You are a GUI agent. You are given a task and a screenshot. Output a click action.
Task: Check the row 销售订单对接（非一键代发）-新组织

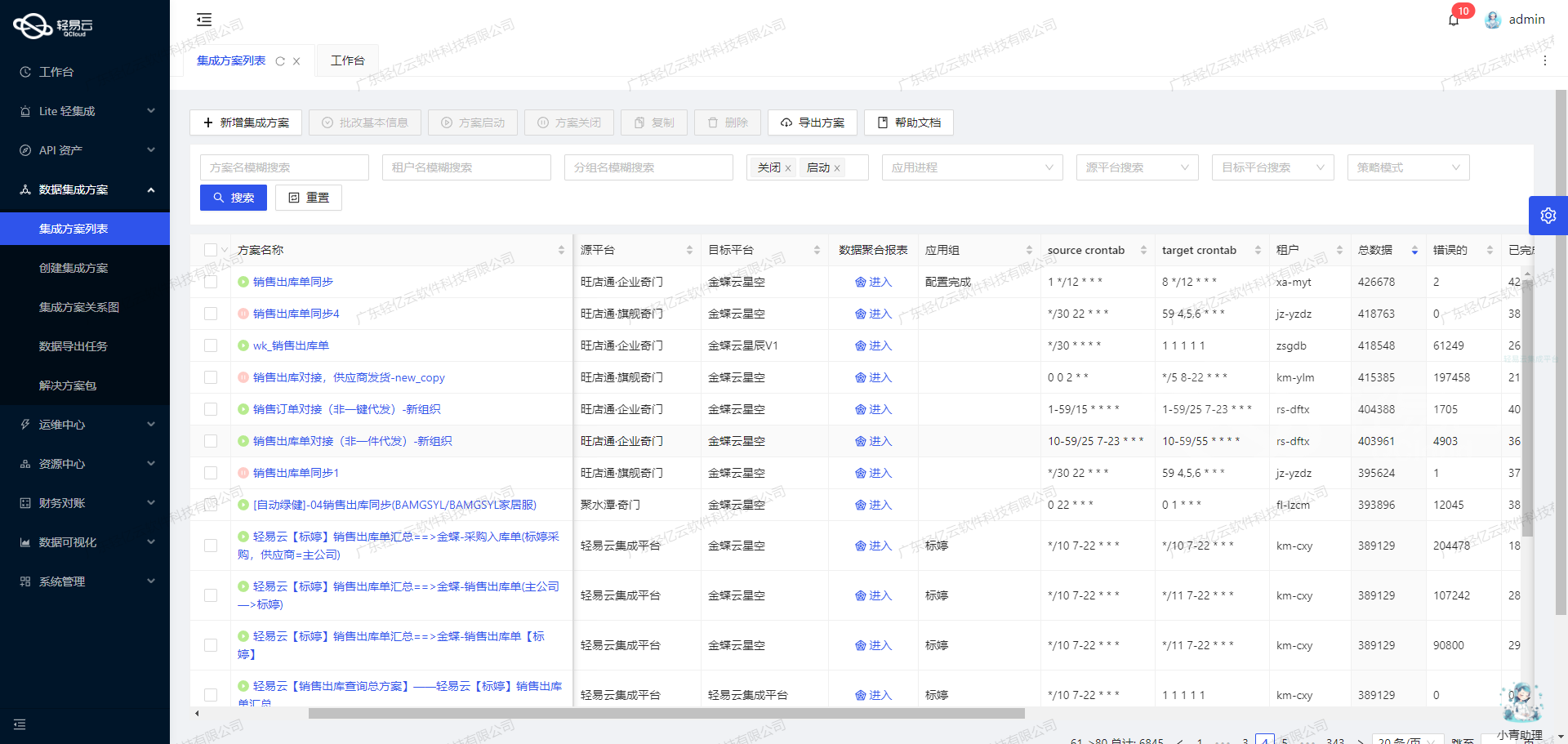click(x=211, y=409)
